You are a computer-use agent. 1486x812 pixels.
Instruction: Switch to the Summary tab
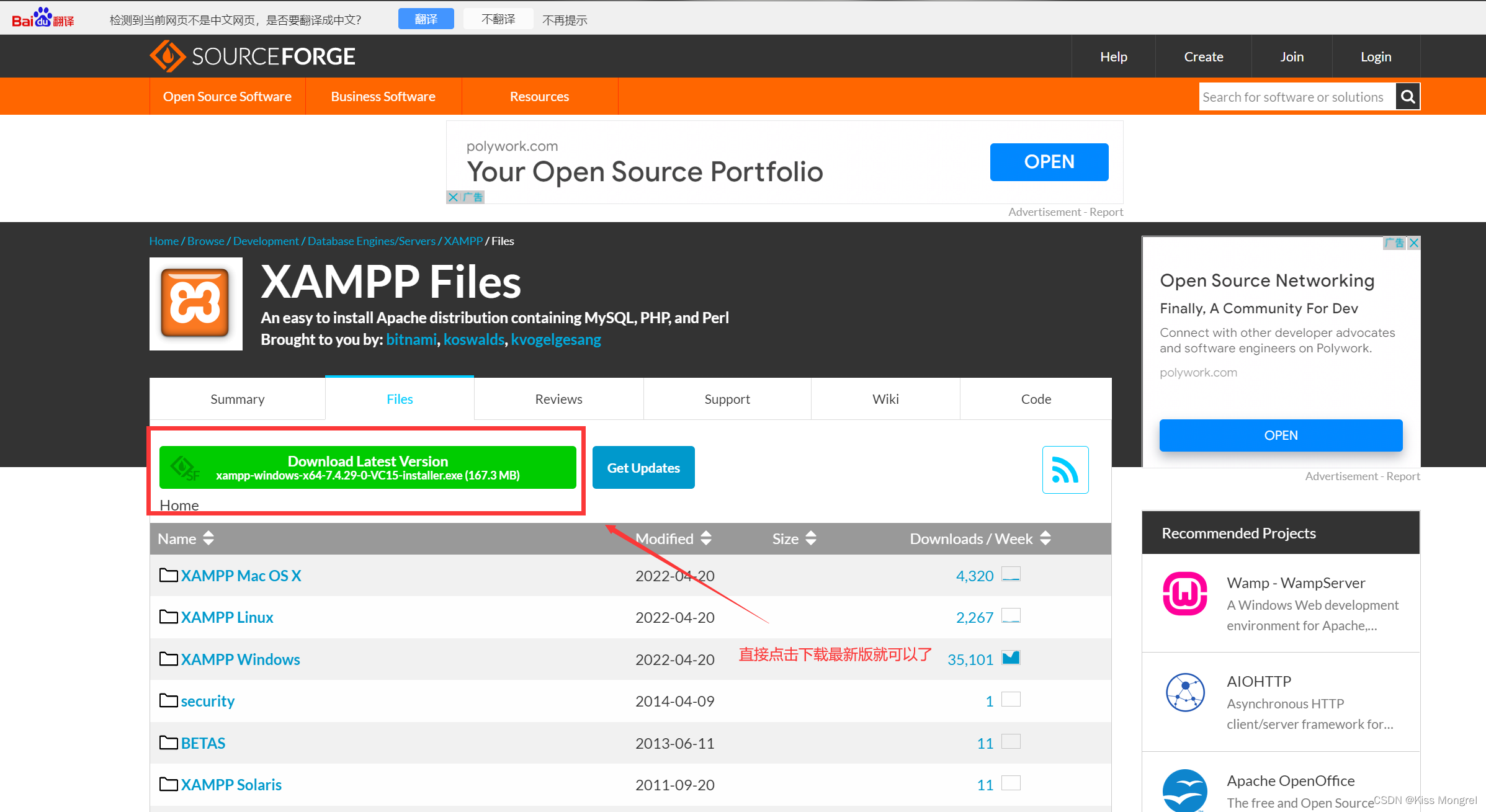[x=237, y=399]
